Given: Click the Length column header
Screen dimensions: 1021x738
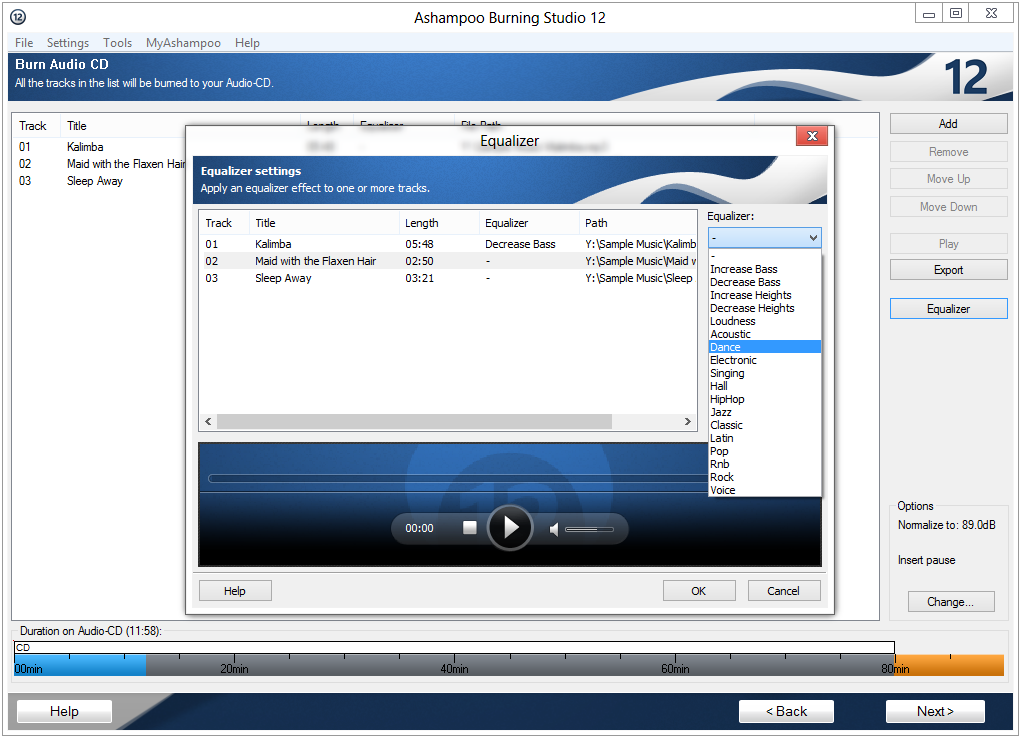Looking at the screenshot, I should pos(439,223).
